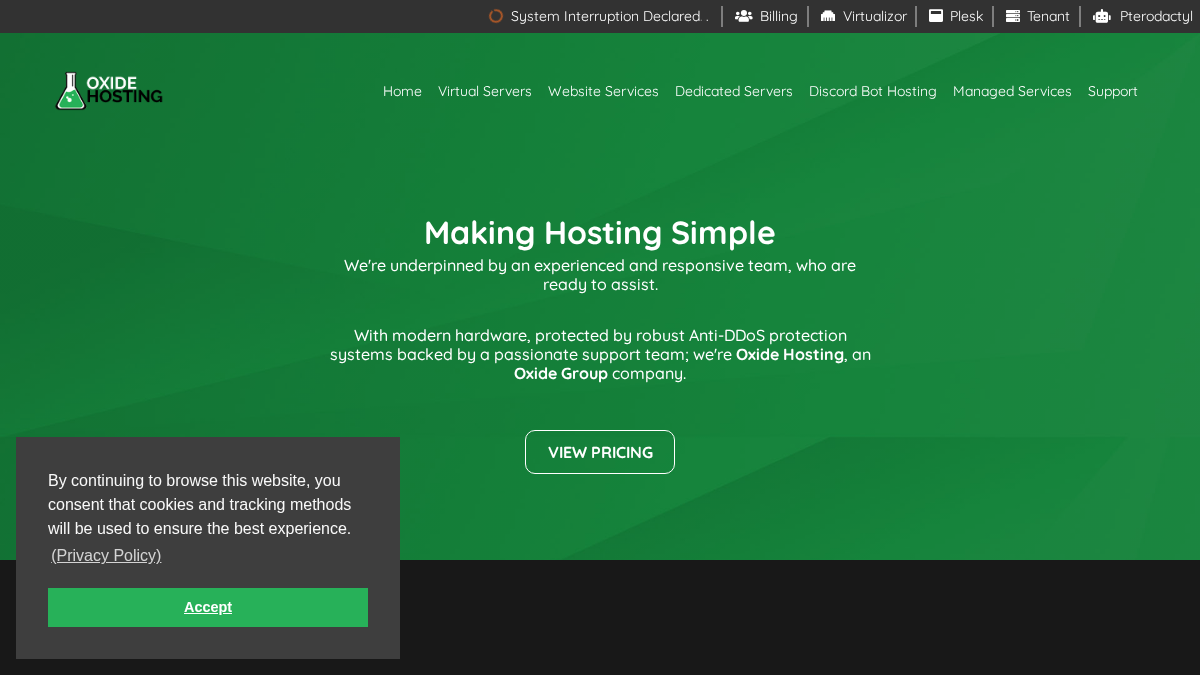Click the Billing people icon
1200x675 pixels.
[743, 16]
